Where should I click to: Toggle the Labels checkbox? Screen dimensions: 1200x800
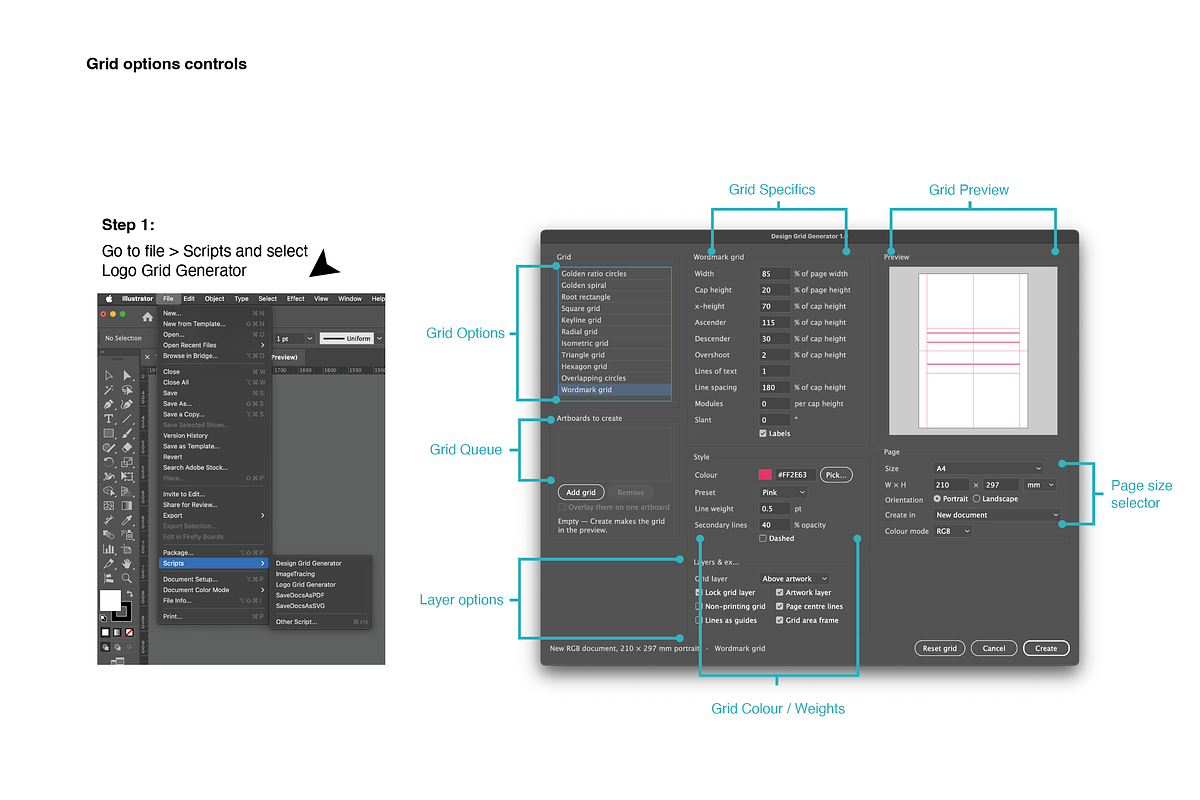click(x=763, y=433)
